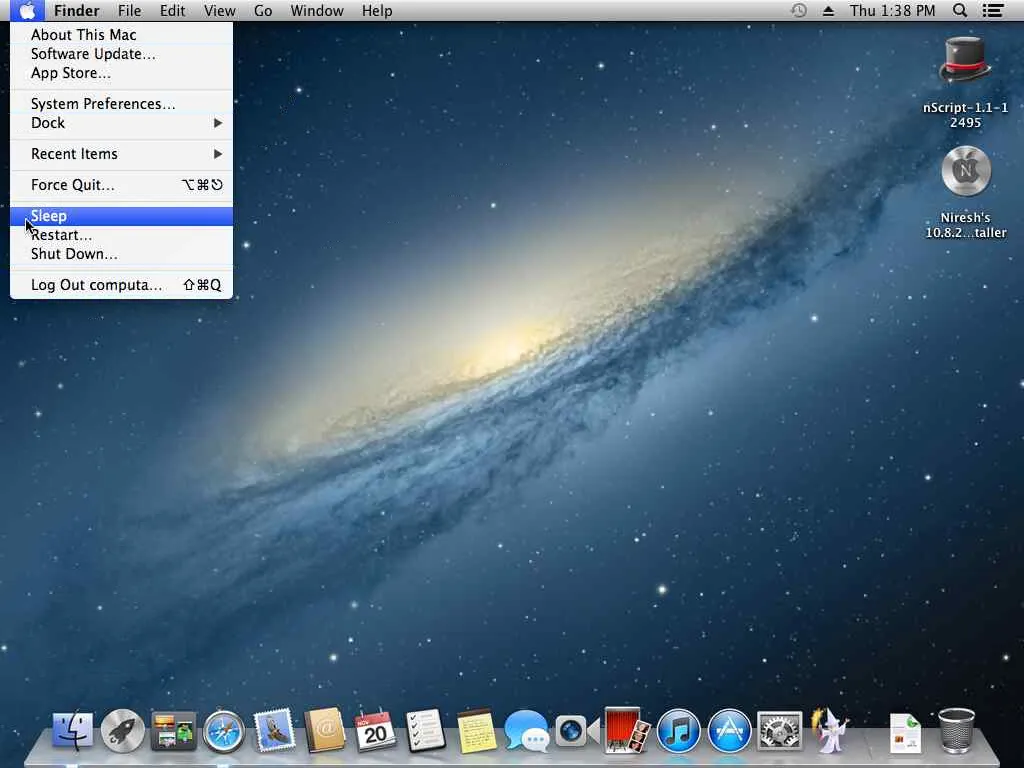This screenshot has width=1024, height=768.
Task: Open the Calendar app in dock
Action: point(375,731)
